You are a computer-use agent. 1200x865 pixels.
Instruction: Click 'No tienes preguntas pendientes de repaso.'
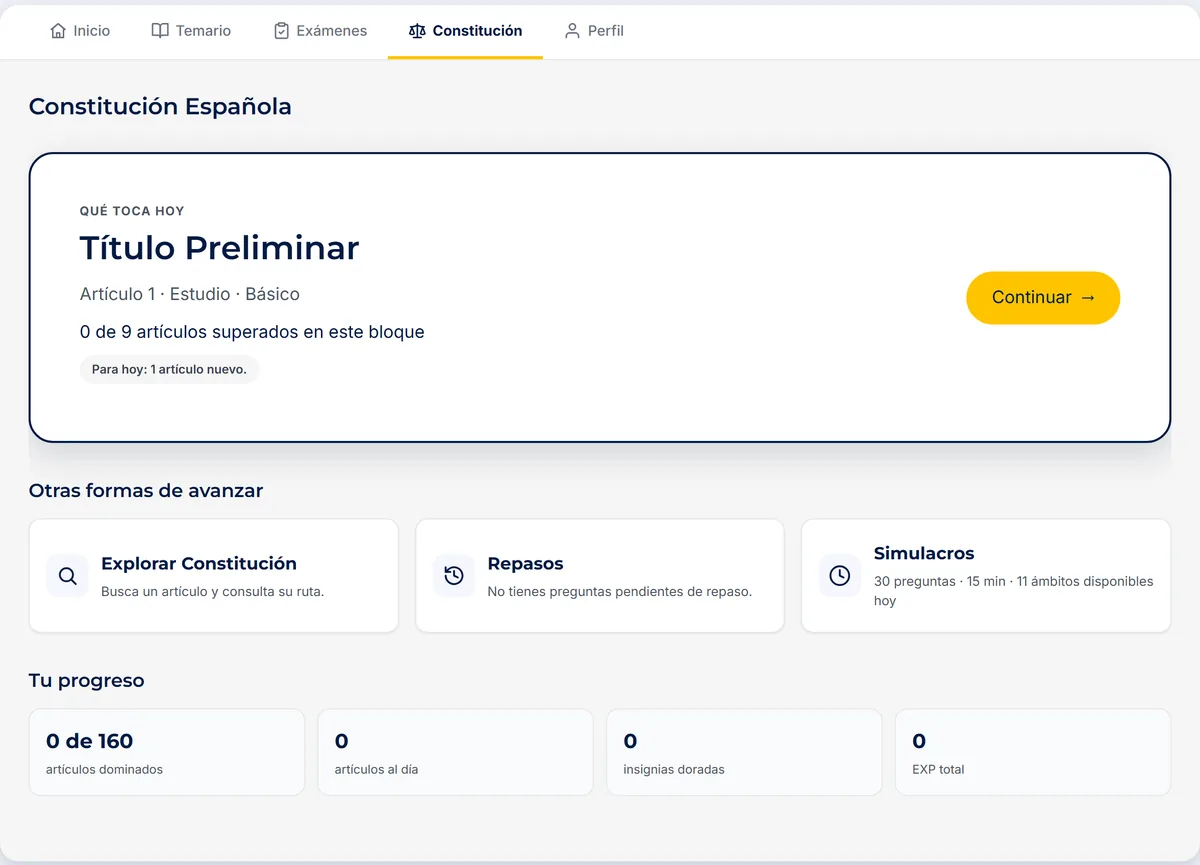[x=619, y=591]
